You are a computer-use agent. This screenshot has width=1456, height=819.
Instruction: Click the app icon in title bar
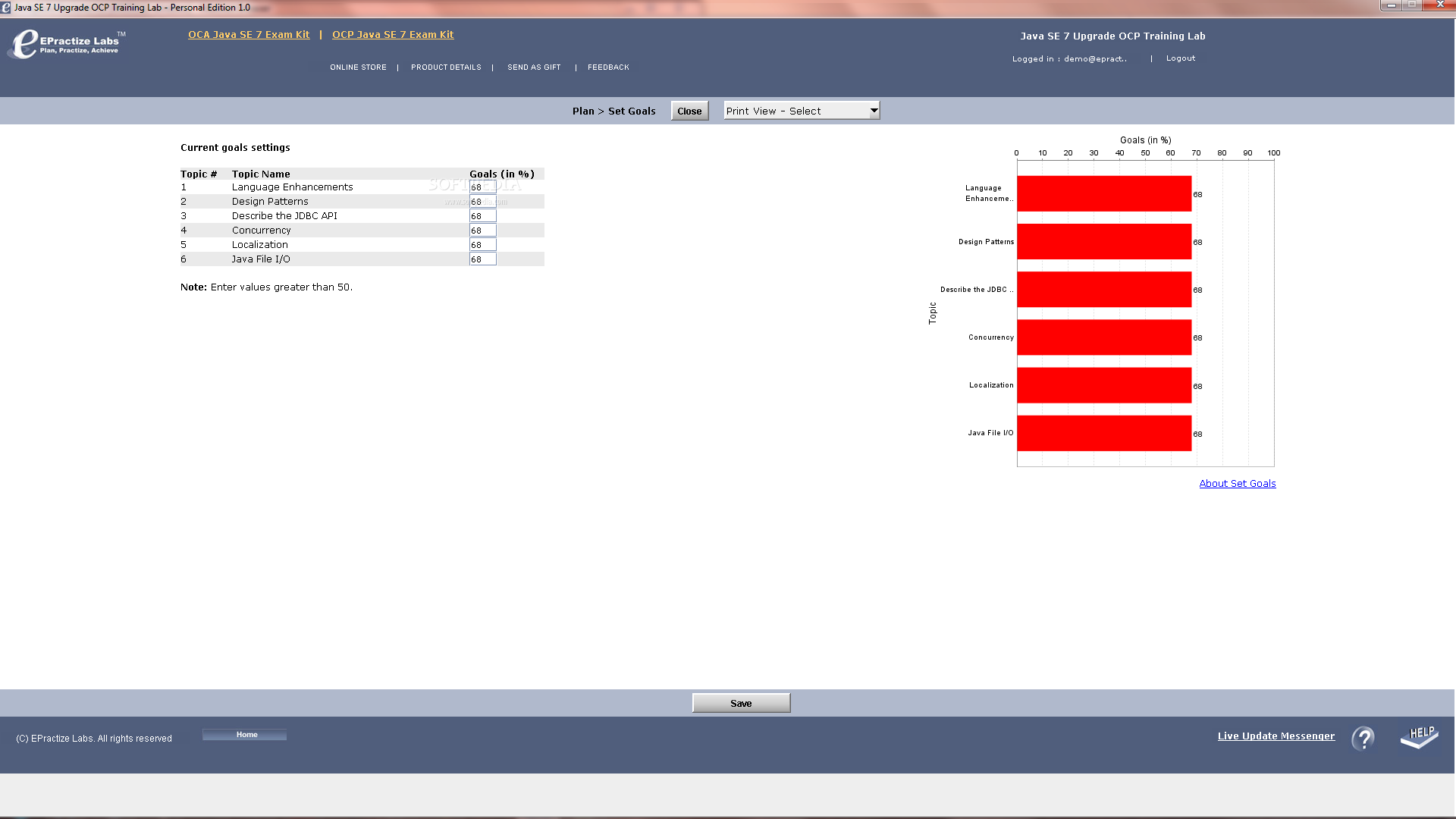(x=6, y=8)
